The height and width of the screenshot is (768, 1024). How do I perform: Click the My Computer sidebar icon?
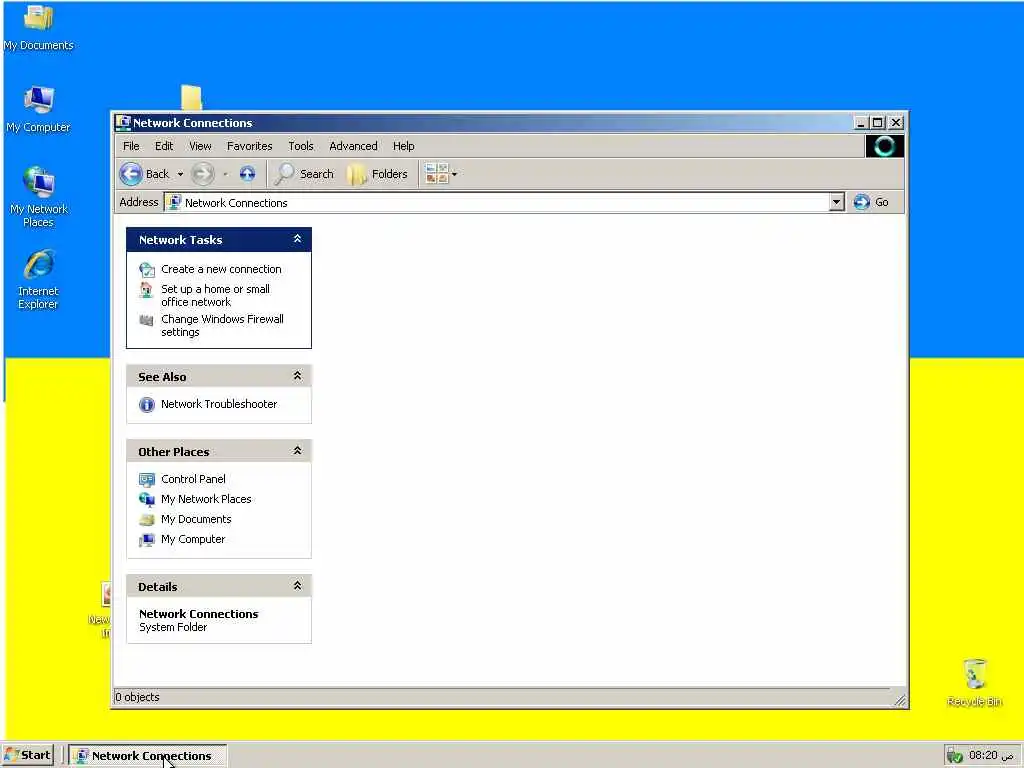(x=147, y=540)
